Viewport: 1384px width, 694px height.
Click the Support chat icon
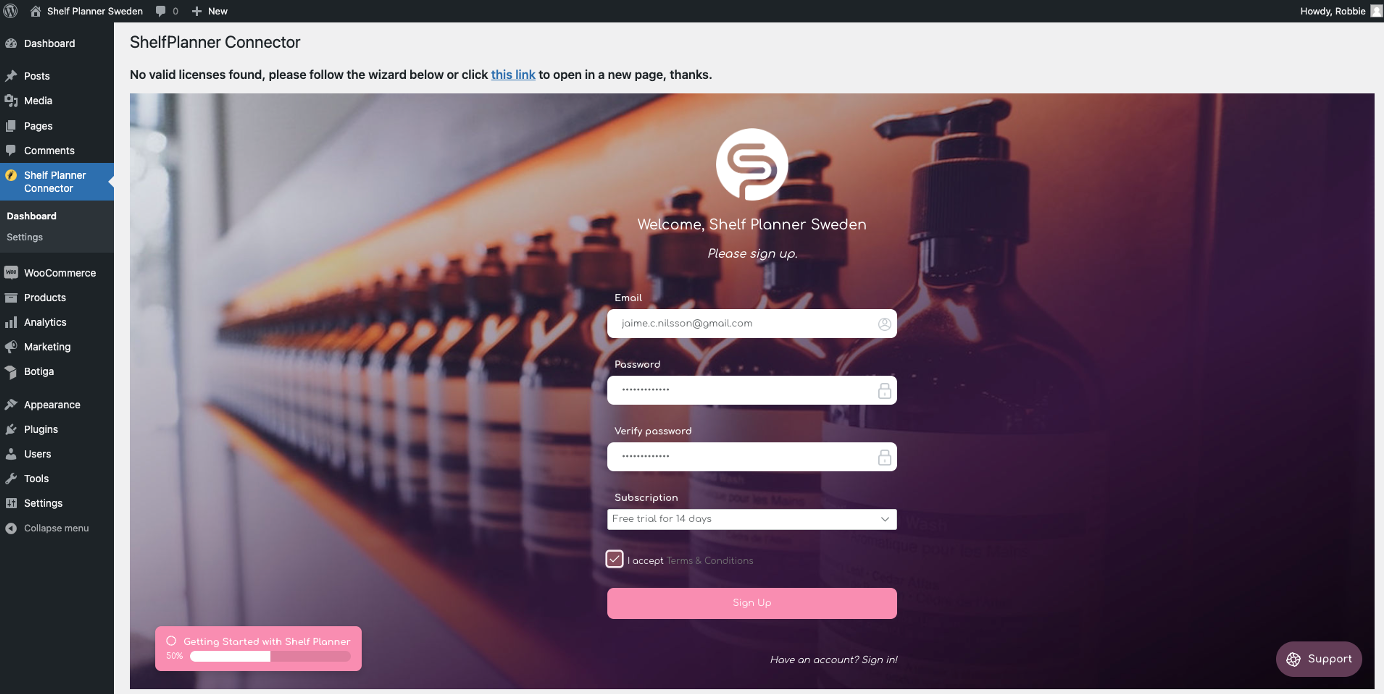[1293, 659]
